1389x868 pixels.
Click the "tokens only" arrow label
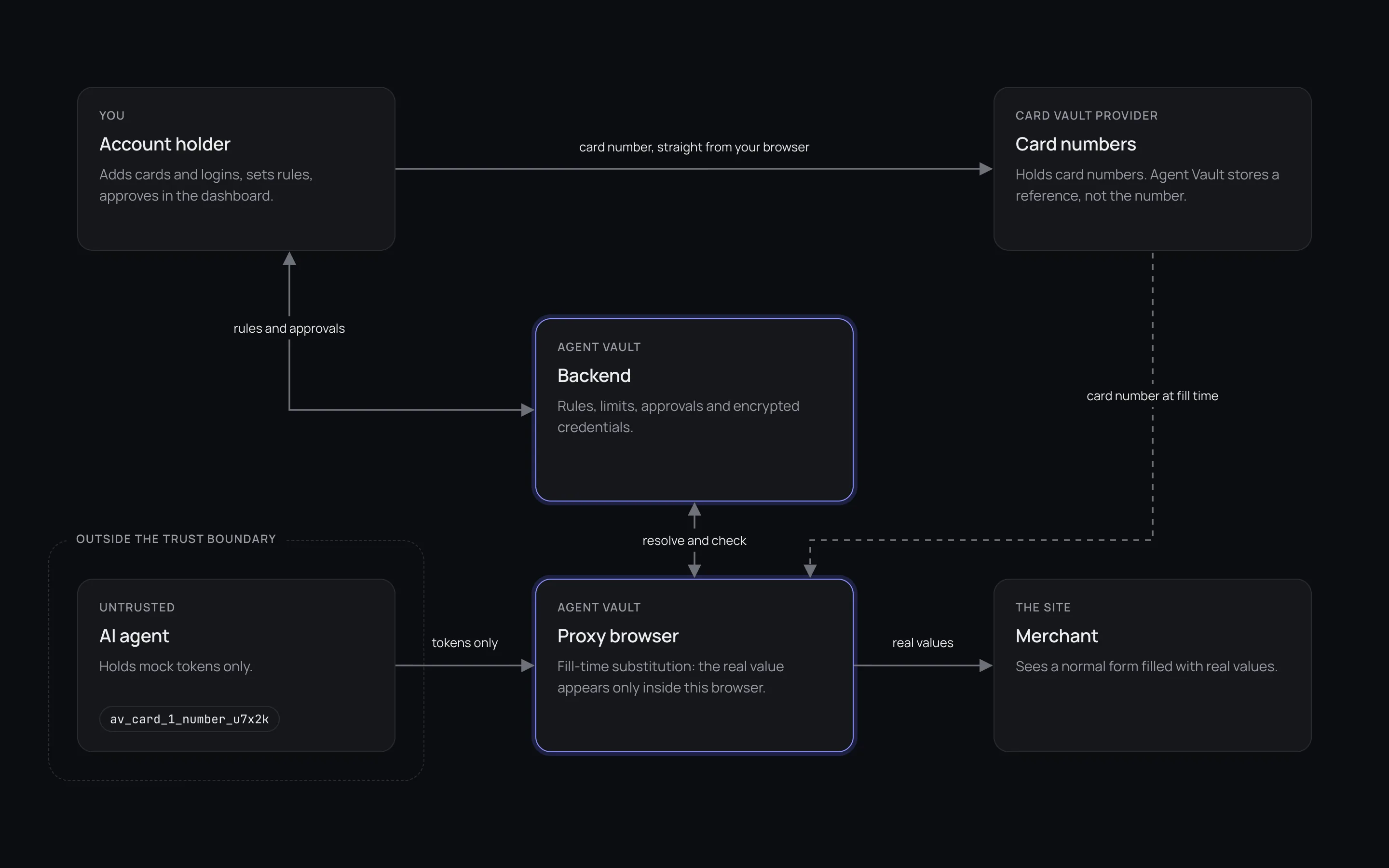pyautogui.click(x=464, y=643)
